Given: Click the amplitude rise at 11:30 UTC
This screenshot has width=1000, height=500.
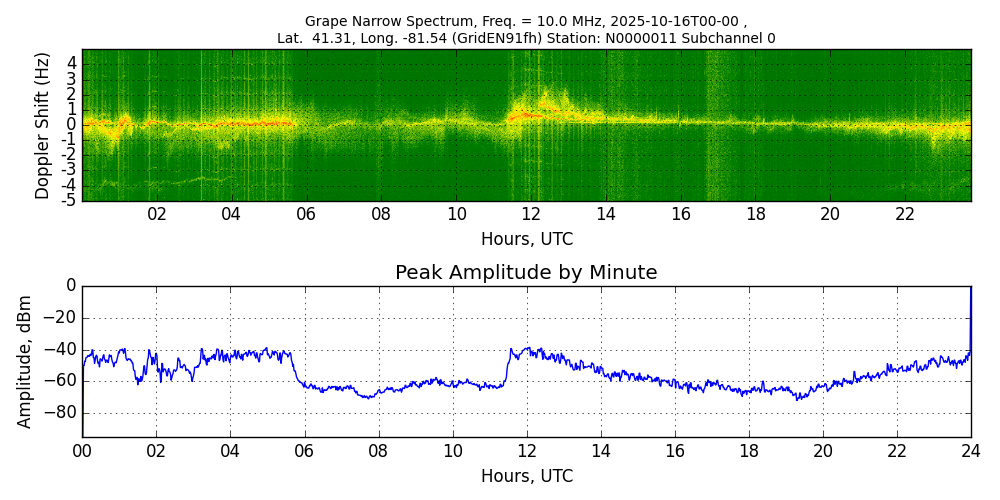Looking at the screenshot, I should tap(508, 365).
